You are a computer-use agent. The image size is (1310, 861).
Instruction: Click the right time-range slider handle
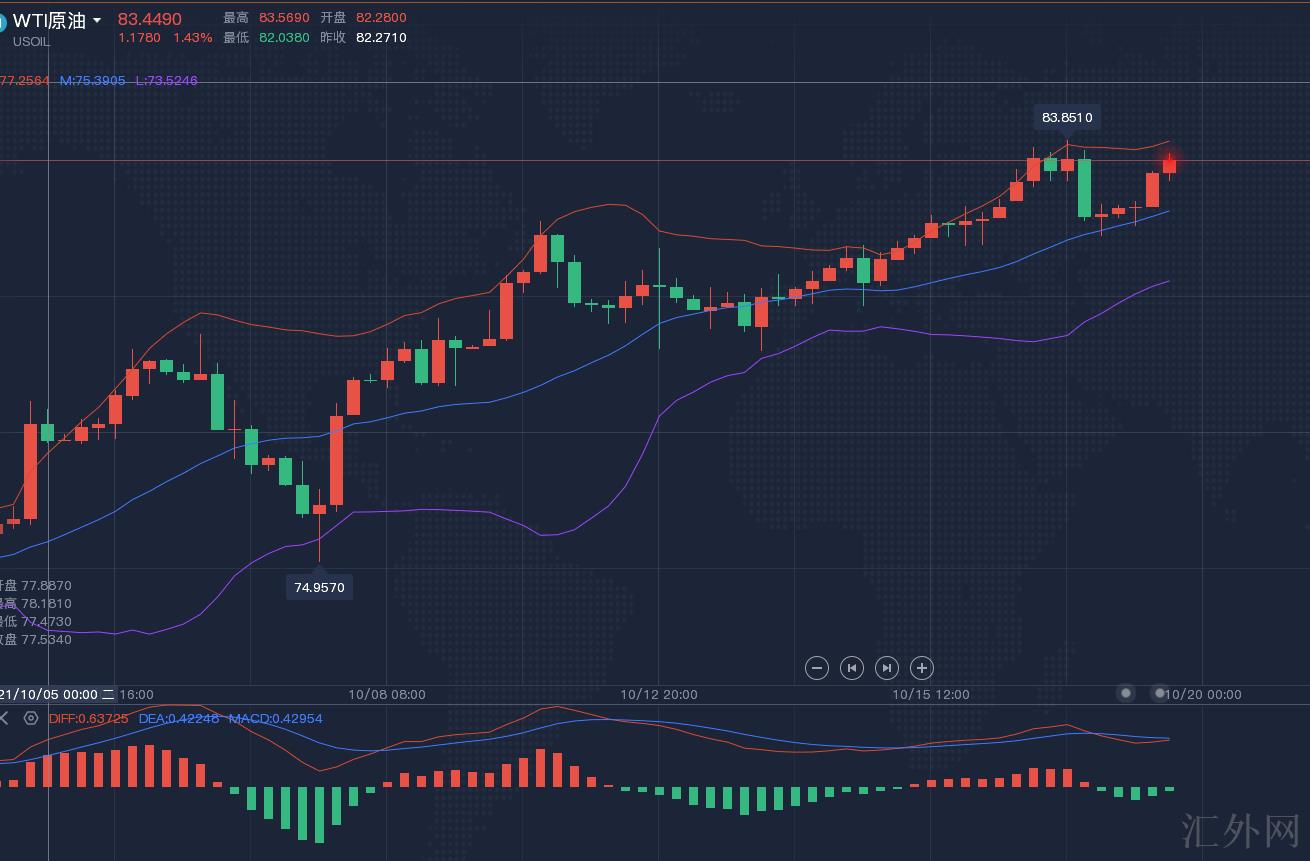pos(1160,693)
